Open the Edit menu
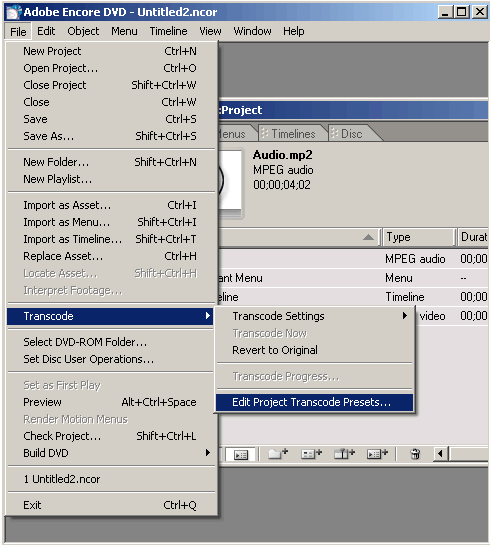 point(46,31)
